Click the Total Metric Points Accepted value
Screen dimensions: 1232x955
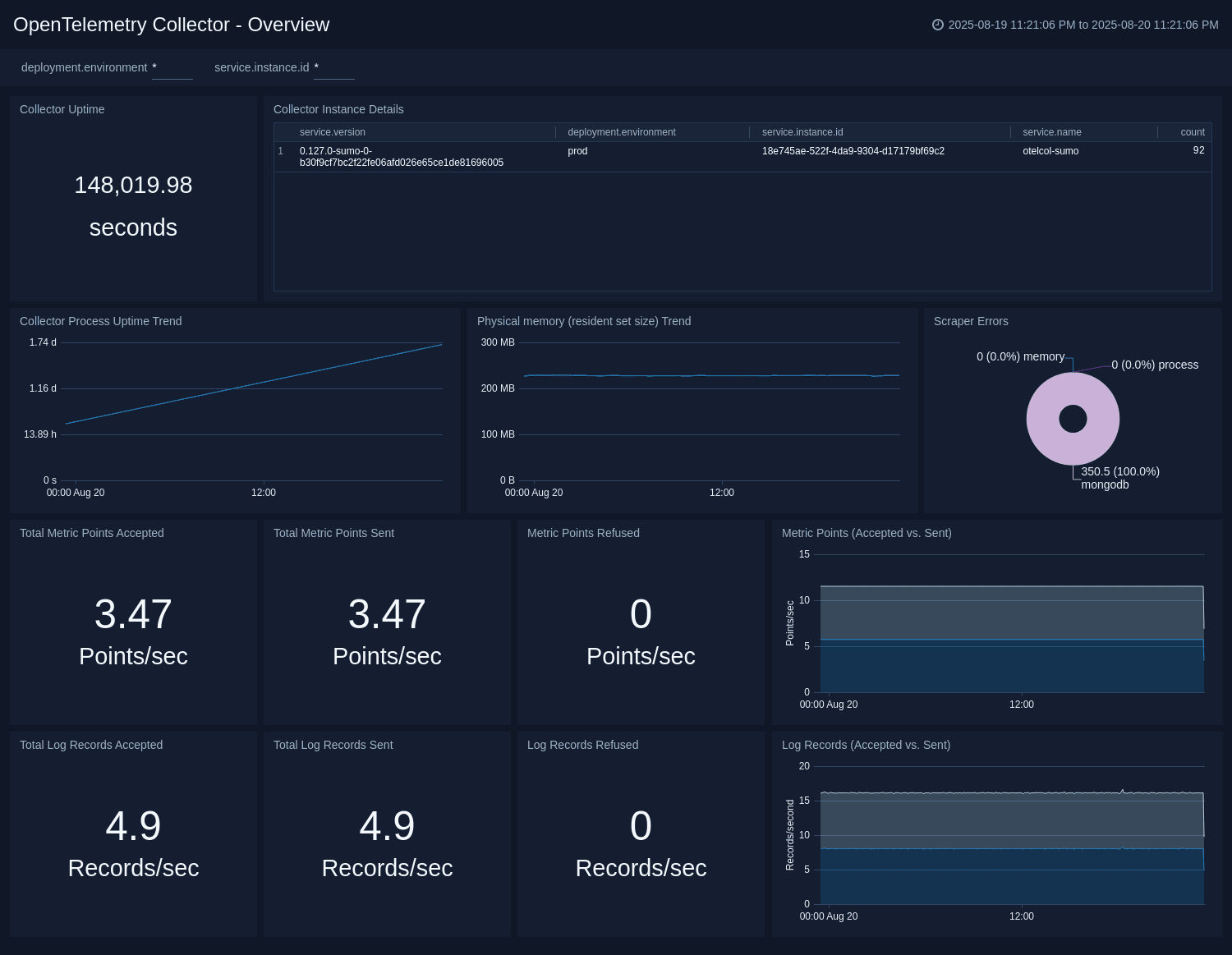click(x=133, y=614)
